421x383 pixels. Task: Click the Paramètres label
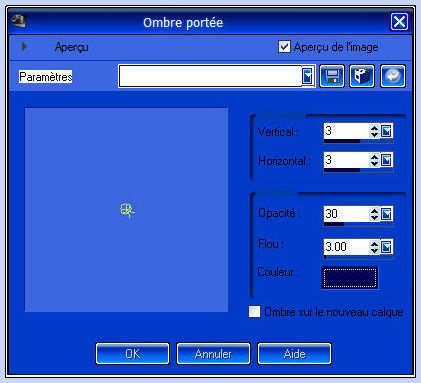(x=46, y=77)
